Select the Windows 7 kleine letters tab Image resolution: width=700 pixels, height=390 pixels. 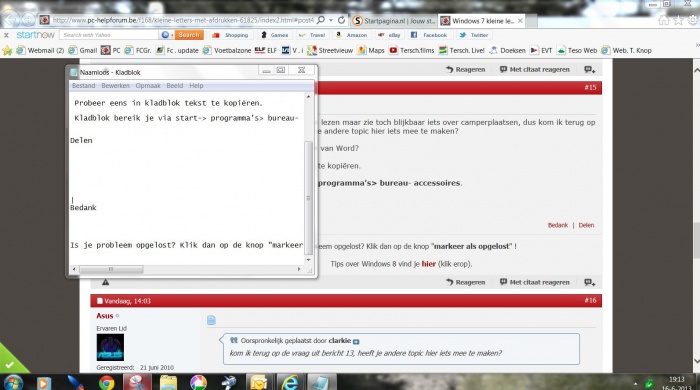pyautogui.click(x=478, y=21)
